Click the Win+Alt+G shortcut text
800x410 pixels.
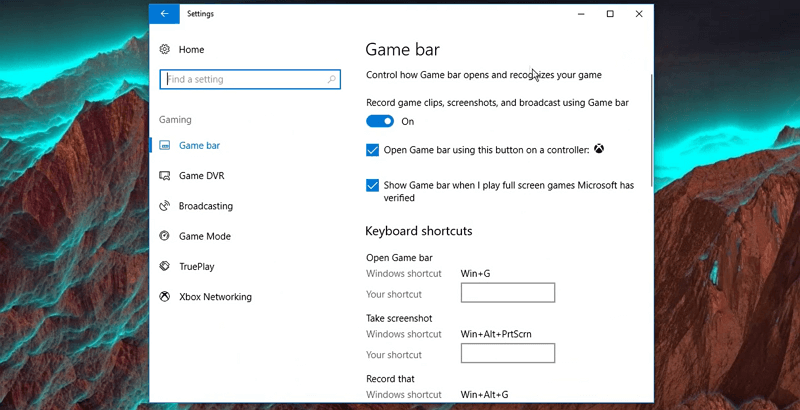click(484, 394)
